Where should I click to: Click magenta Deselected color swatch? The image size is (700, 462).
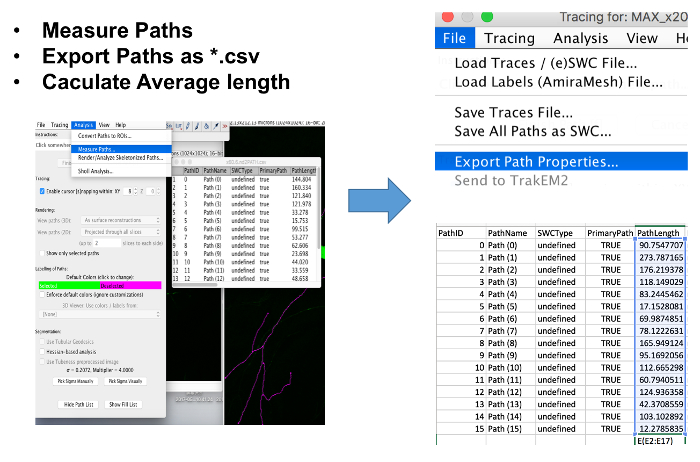tap(130, 286)
